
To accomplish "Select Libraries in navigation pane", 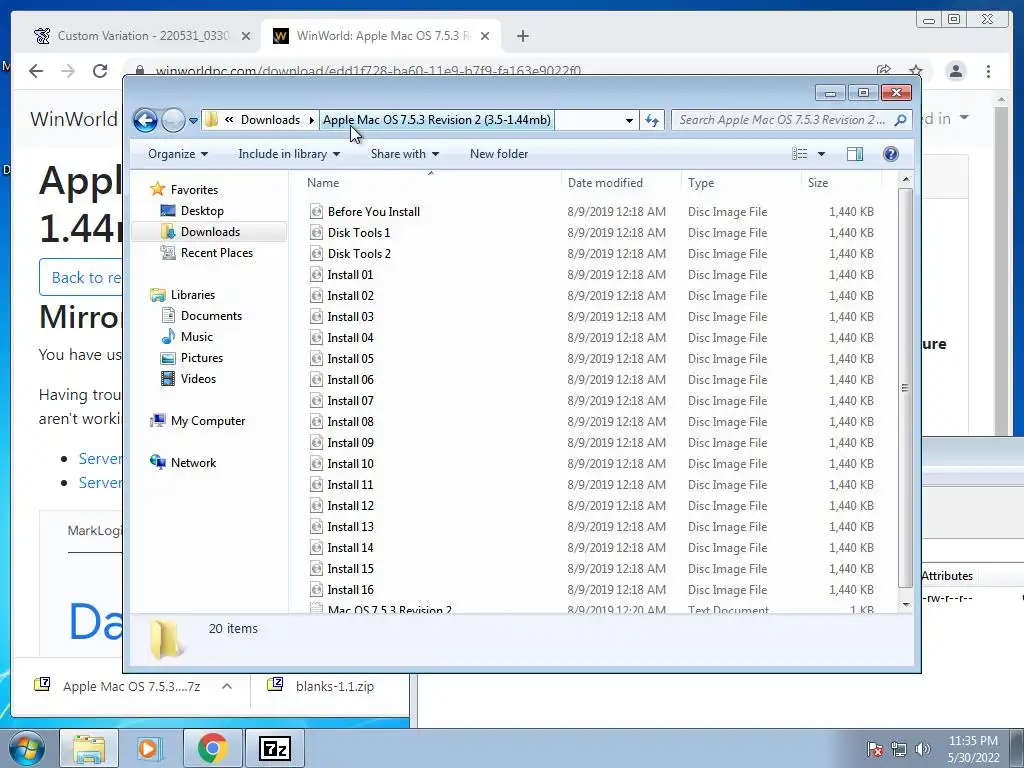I will point(192,295).
